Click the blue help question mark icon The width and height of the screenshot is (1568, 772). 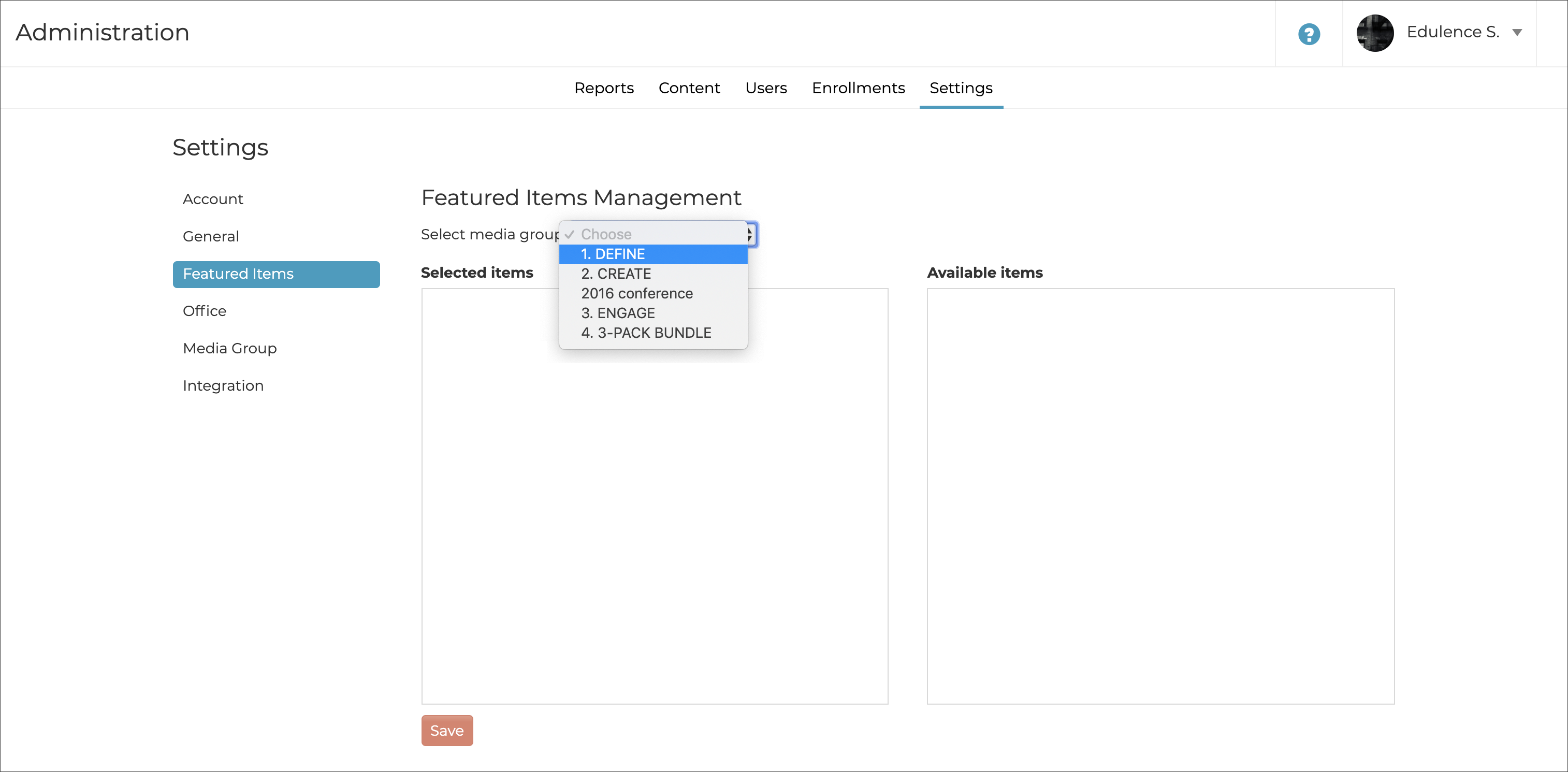pyautogui.click(x=1309, y=34)
